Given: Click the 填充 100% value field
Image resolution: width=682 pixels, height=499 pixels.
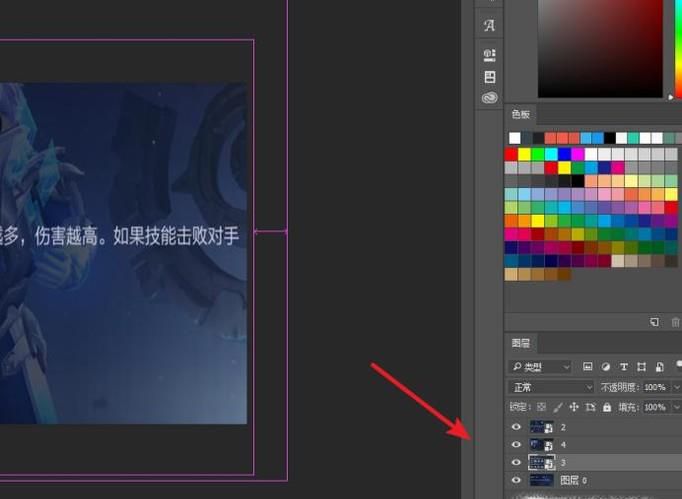Looking at the screenshot, I should pos(657,407).
